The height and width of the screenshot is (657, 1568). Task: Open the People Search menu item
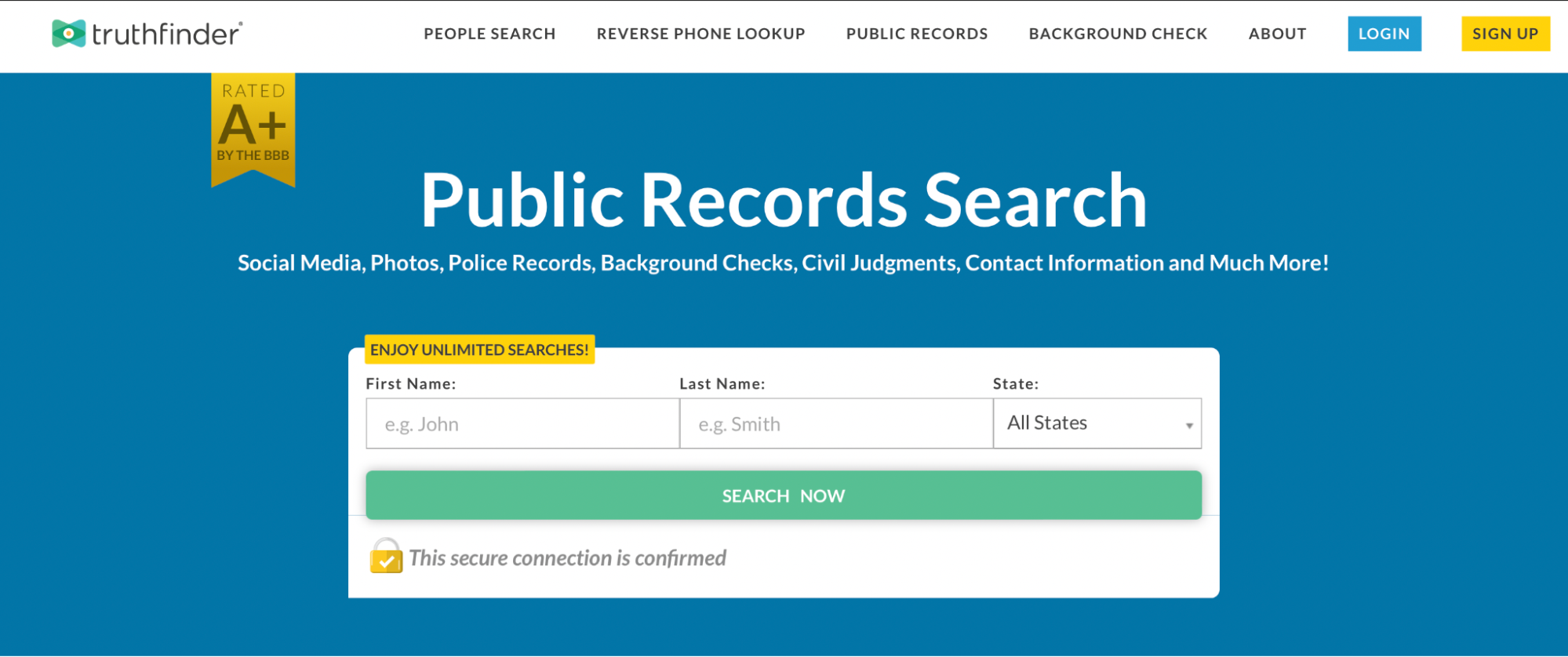(489, 34)
